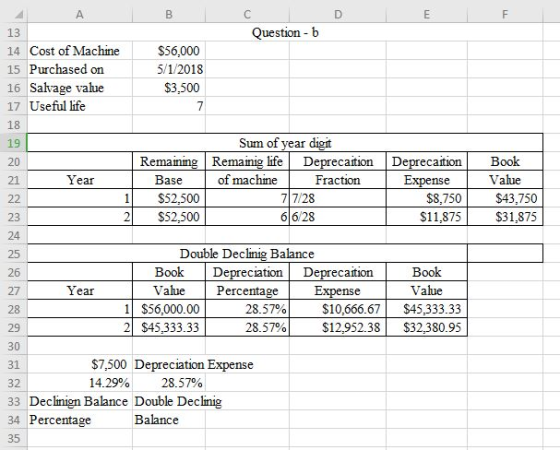Click the 'Question - b' title cell

285,32
